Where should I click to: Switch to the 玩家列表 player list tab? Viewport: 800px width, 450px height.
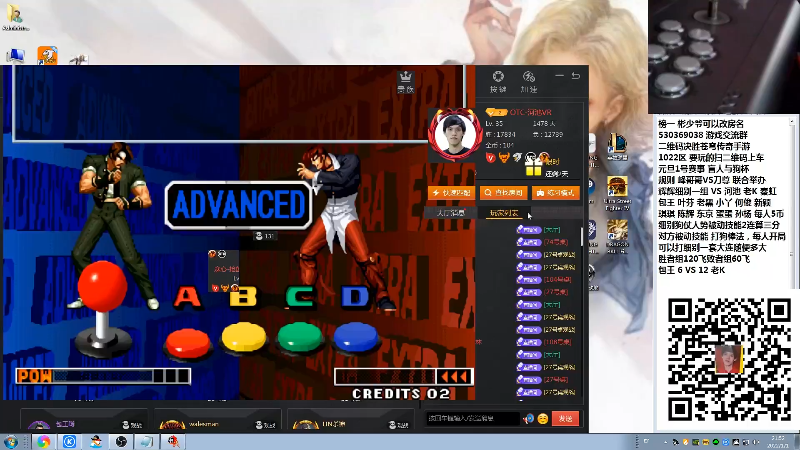(x=504, y=213)
